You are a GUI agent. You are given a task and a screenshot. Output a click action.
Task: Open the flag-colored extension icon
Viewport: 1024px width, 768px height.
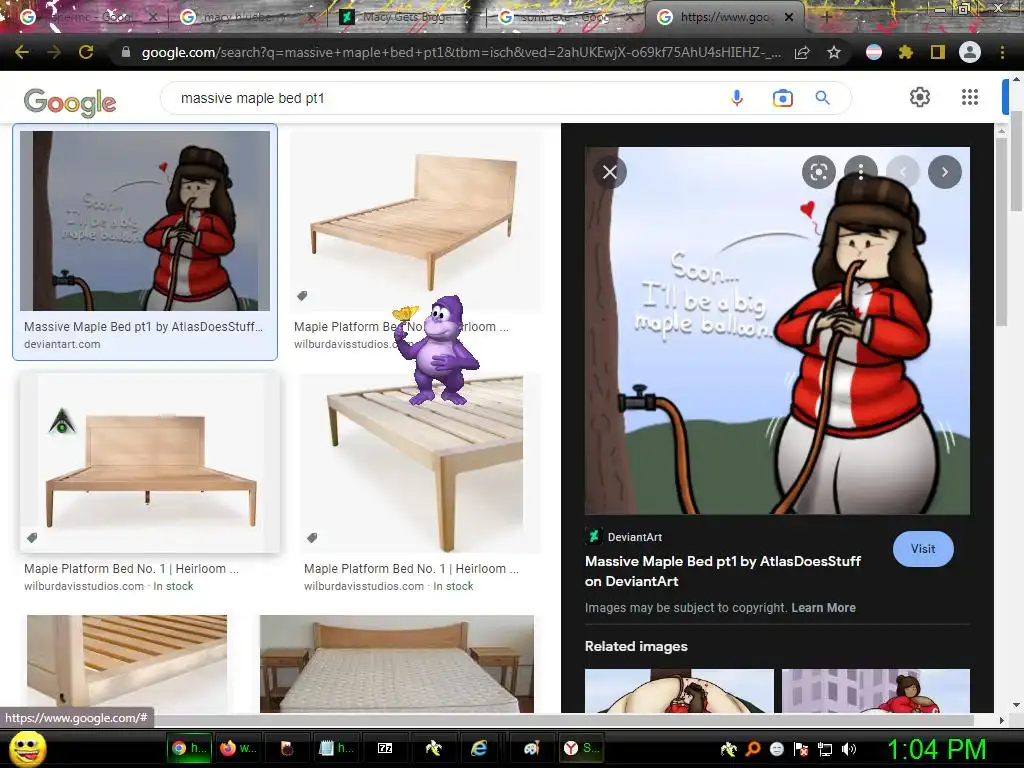(873, 52)
